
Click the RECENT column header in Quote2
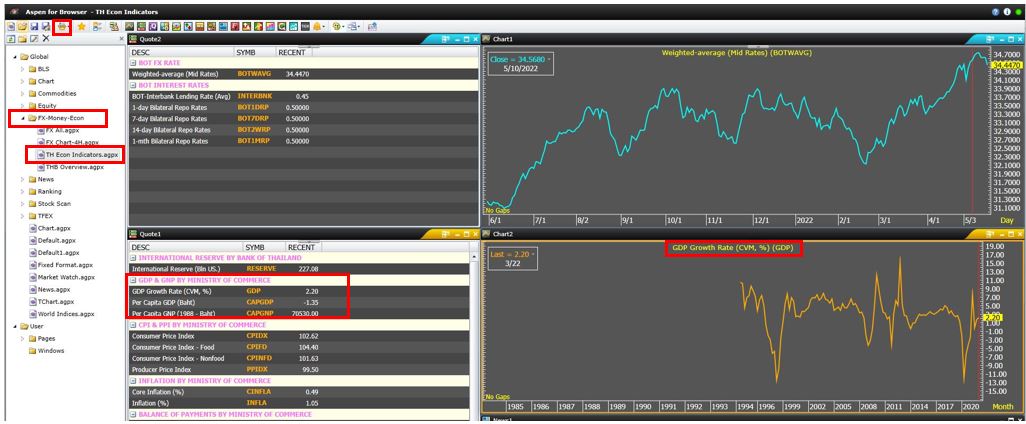pos(292,51)
